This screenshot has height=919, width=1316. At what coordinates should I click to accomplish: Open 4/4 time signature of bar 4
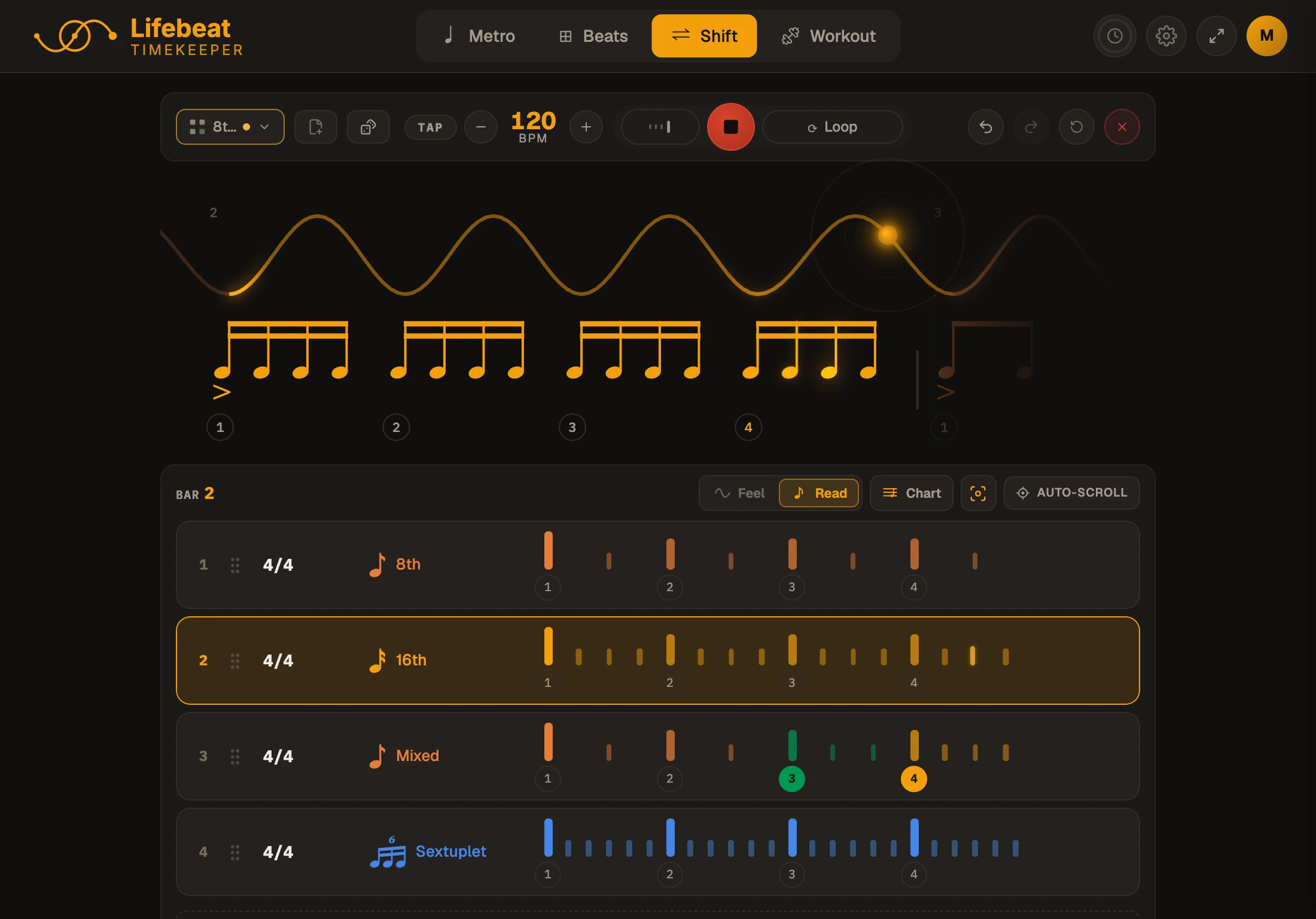click(278, 852)
